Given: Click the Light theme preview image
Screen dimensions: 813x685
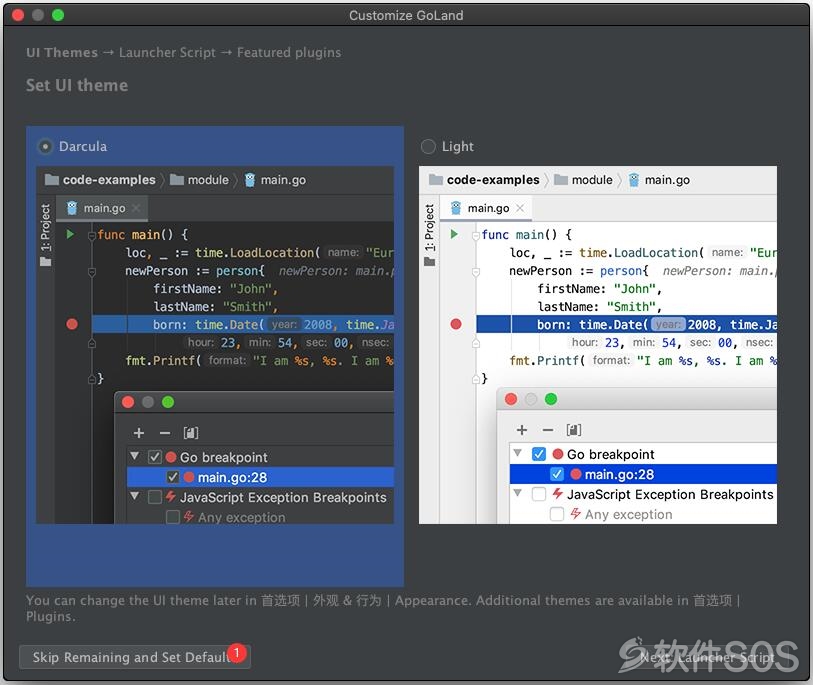Looking at the screenshot, I should coord(598,345).
